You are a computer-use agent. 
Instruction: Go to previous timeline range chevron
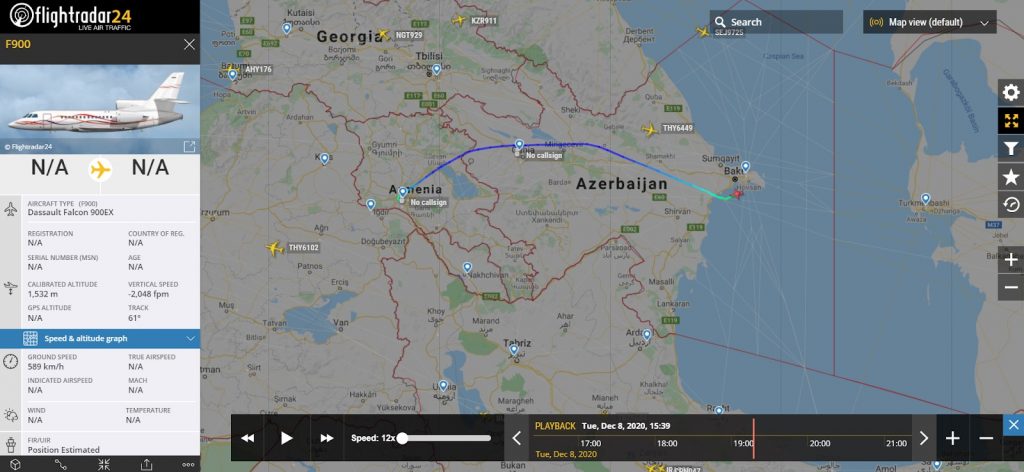click(x=516, y=438)
